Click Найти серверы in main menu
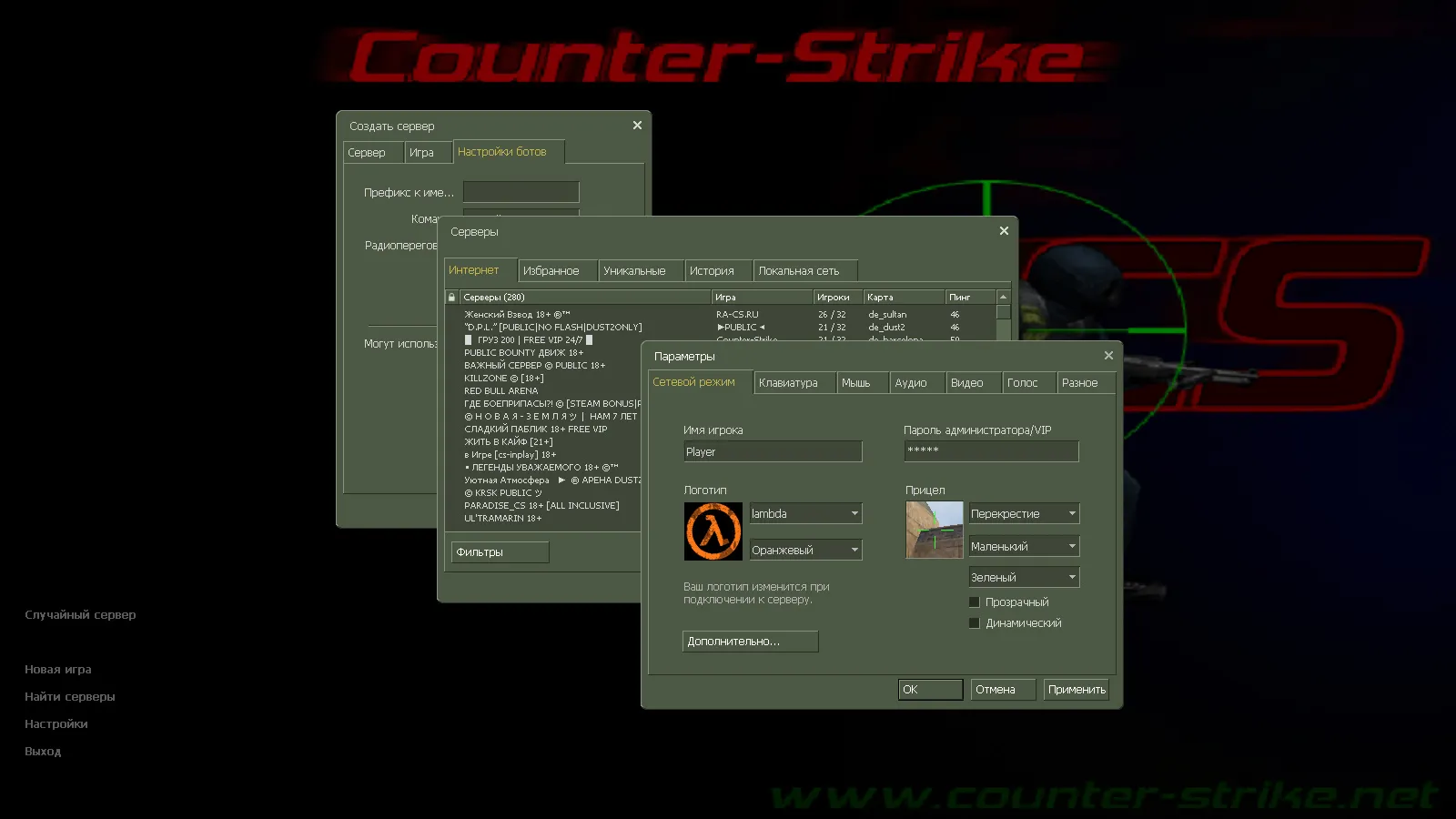This screenshot has height=819, width=1456. pyautogui.click(x=70, y=697)
